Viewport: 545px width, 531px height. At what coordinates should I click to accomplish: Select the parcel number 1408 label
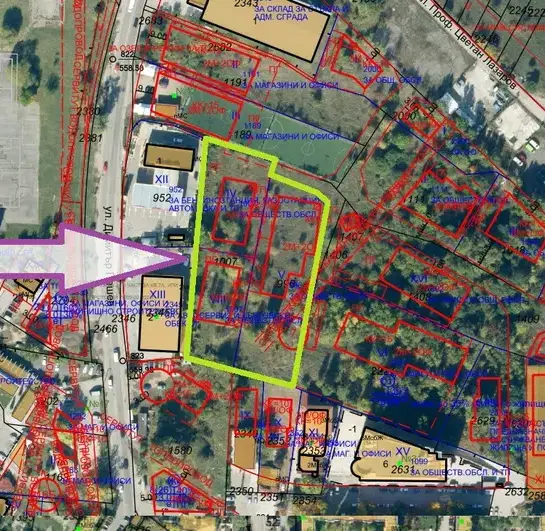point(420,296)
